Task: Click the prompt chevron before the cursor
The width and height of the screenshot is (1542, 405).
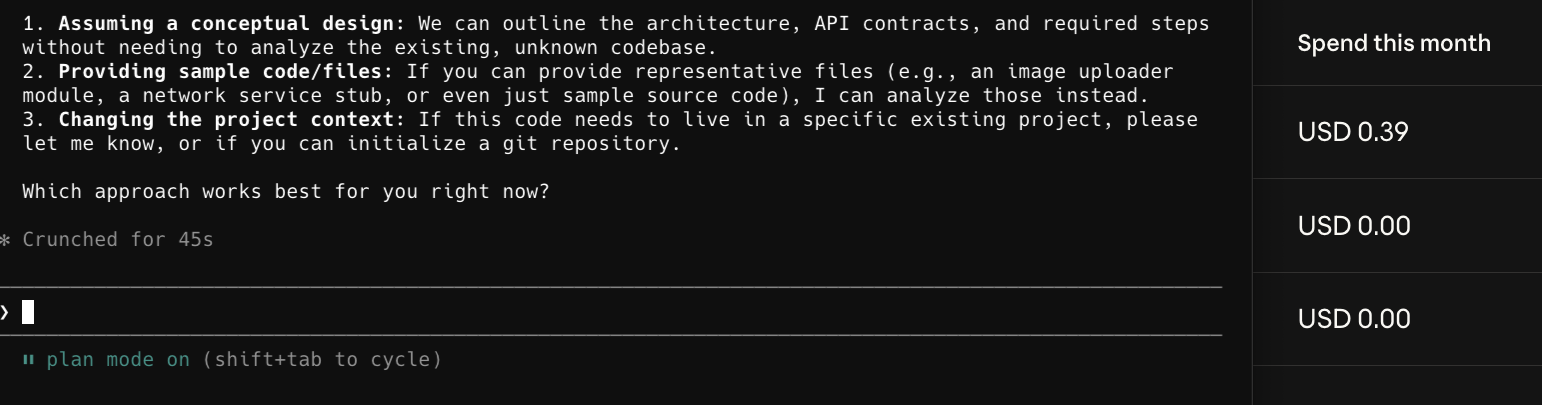Action: coord(4,312)
